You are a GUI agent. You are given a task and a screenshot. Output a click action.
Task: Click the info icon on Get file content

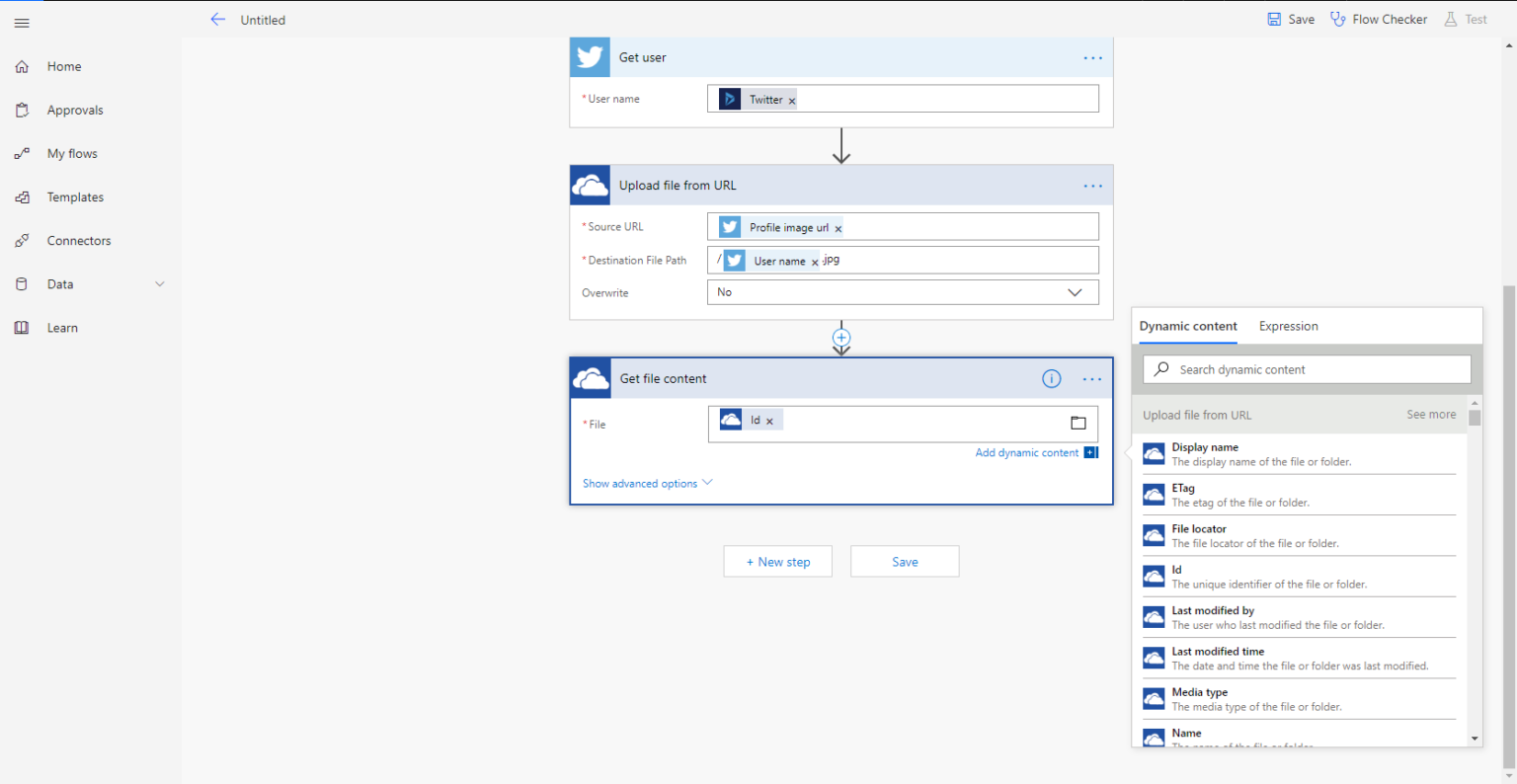pos(1051,378)
